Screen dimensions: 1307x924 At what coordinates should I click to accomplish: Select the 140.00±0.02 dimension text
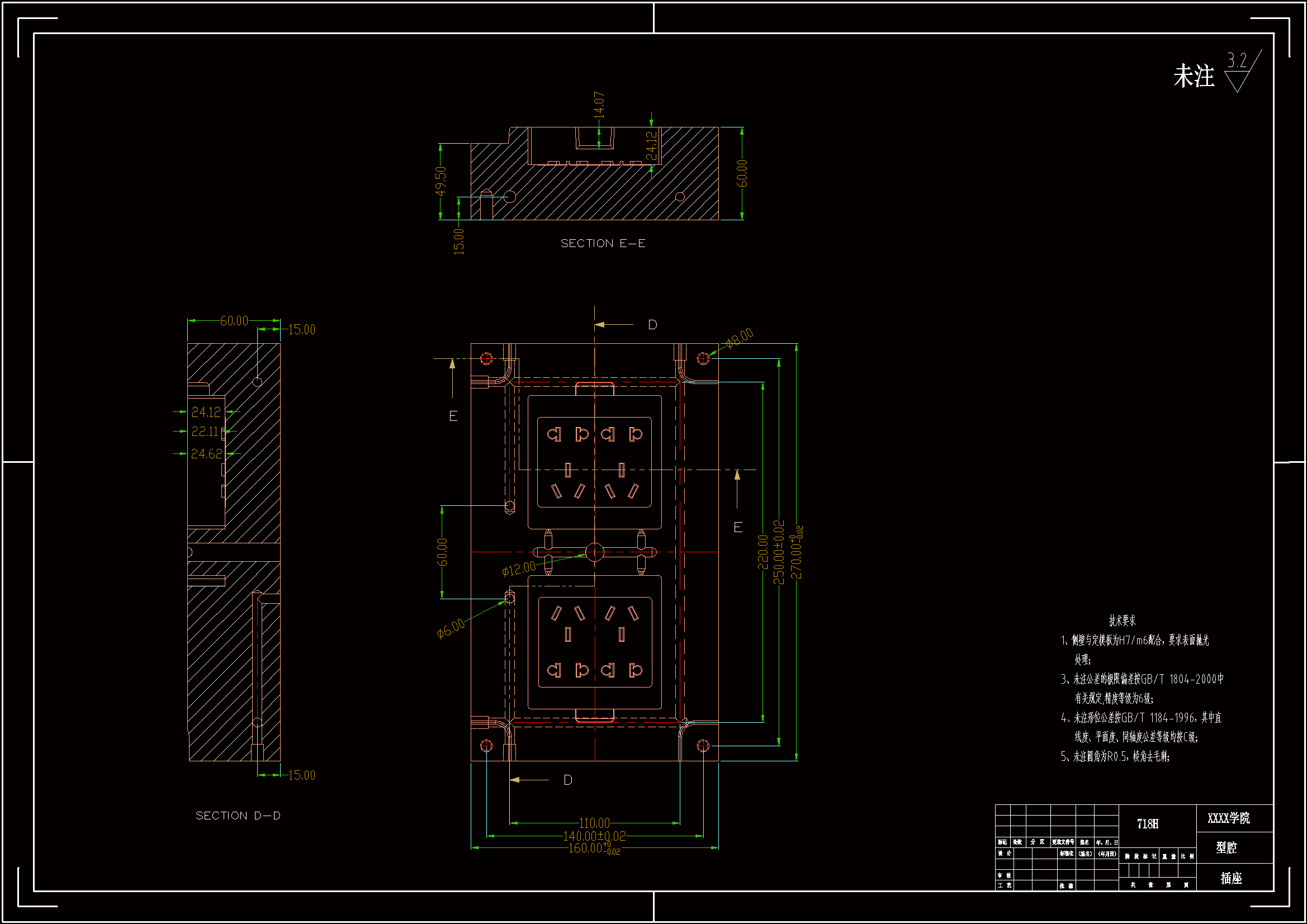(594, 836)
